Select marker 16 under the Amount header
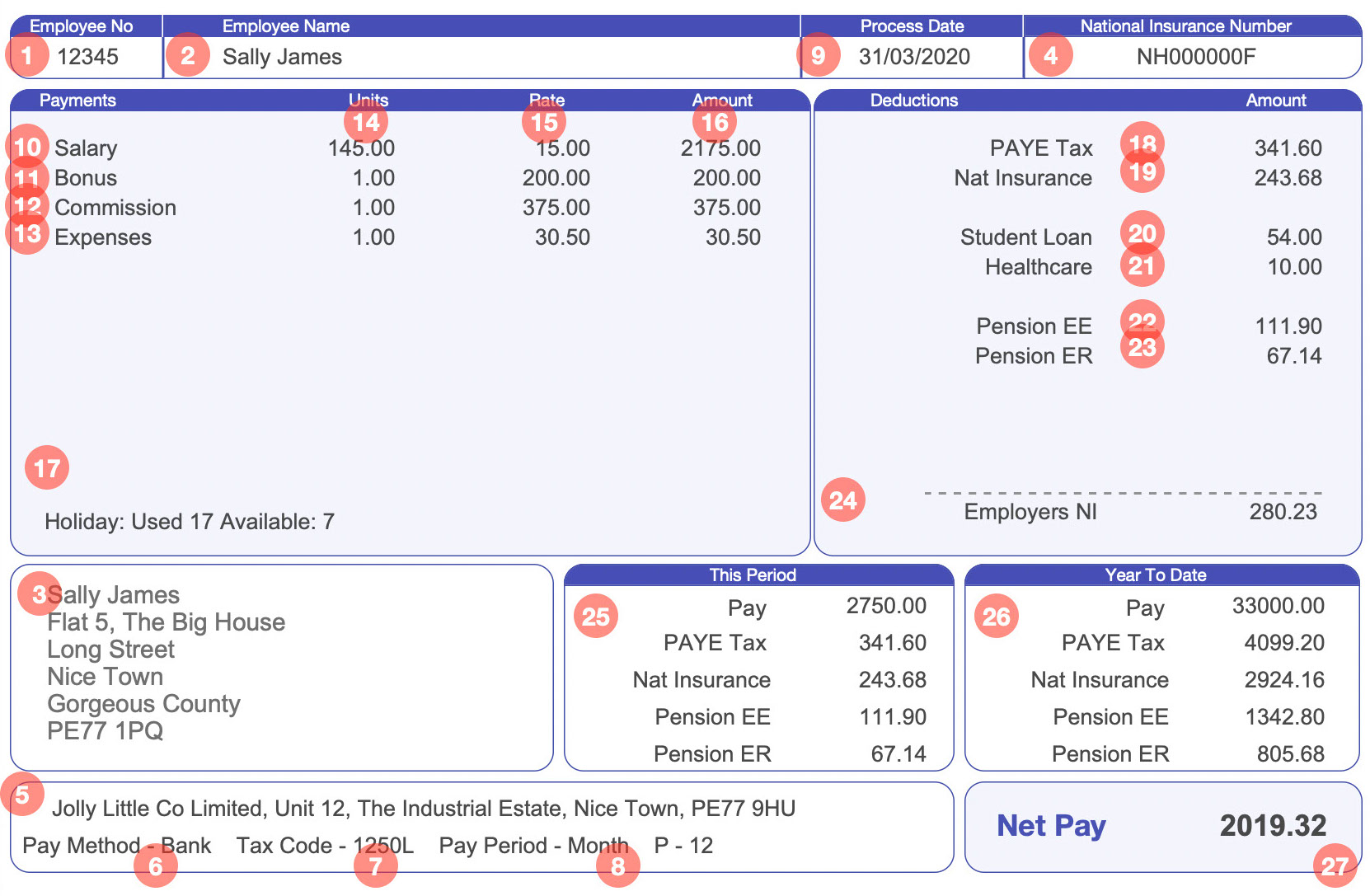 coord(715,123)
